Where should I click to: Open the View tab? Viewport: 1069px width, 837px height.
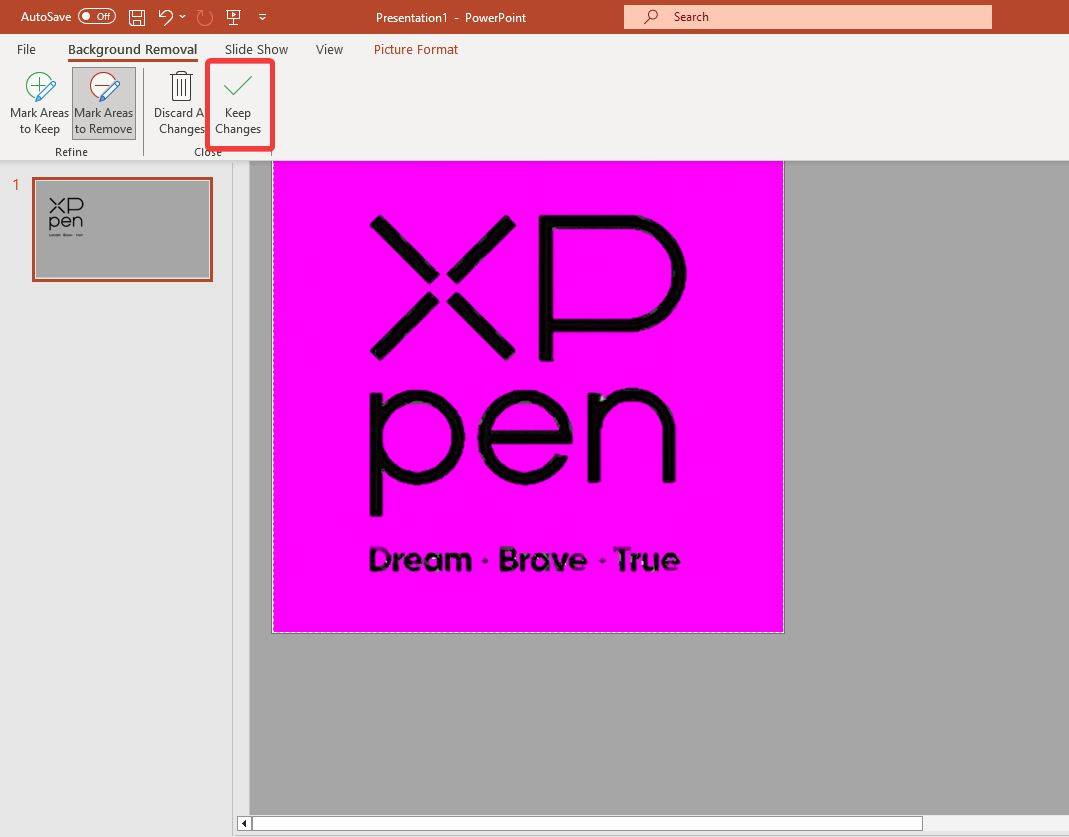pos(329,49)
